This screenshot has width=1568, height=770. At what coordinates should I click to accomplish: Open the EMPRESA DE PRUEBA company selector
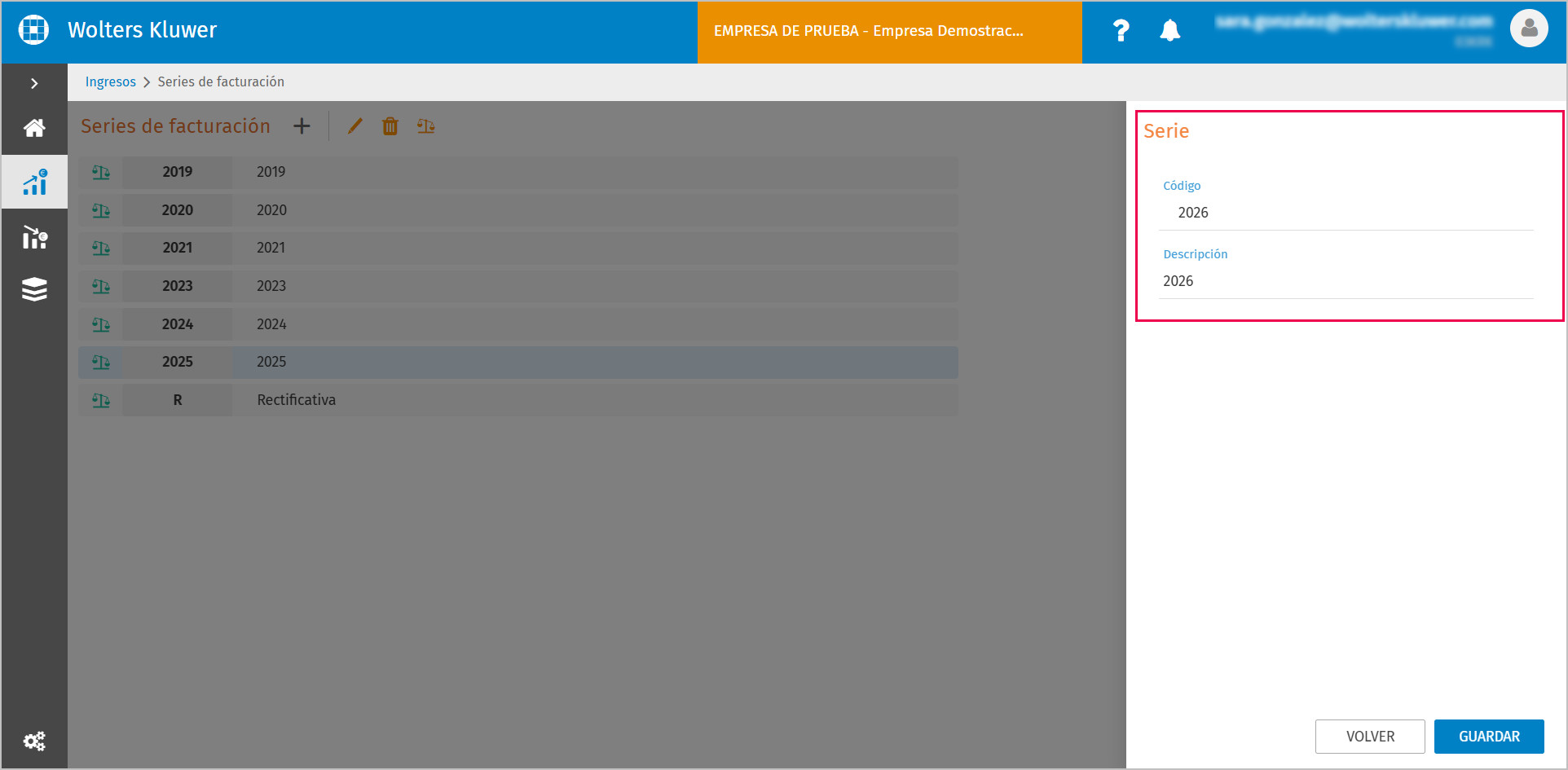pyautogui.click(x=889, y=32)
